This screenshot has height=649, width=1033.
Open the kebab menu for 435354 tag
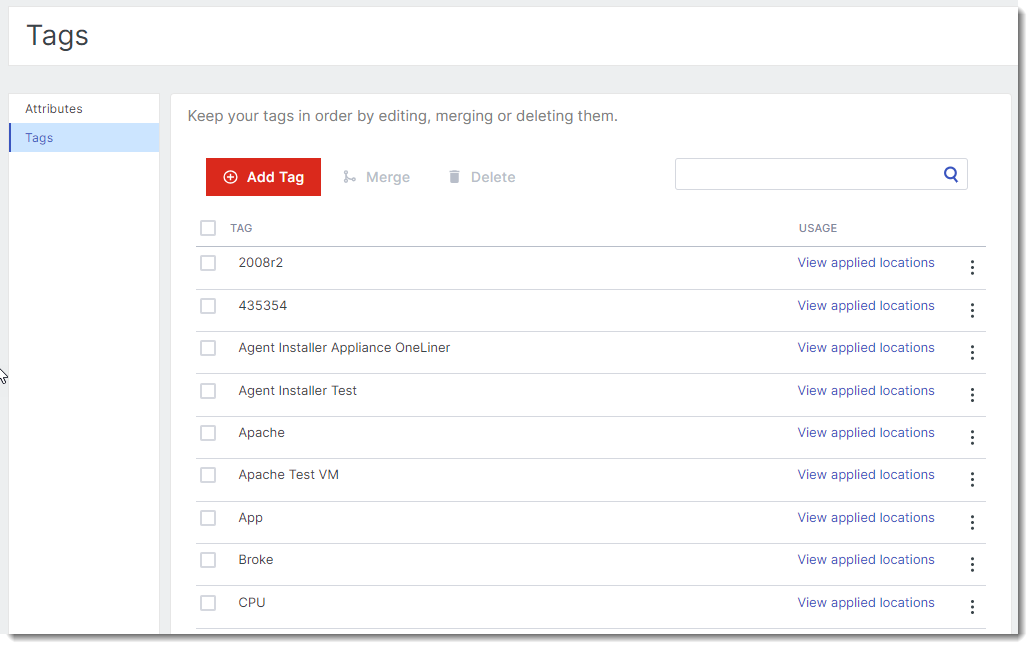coord(972,310)
